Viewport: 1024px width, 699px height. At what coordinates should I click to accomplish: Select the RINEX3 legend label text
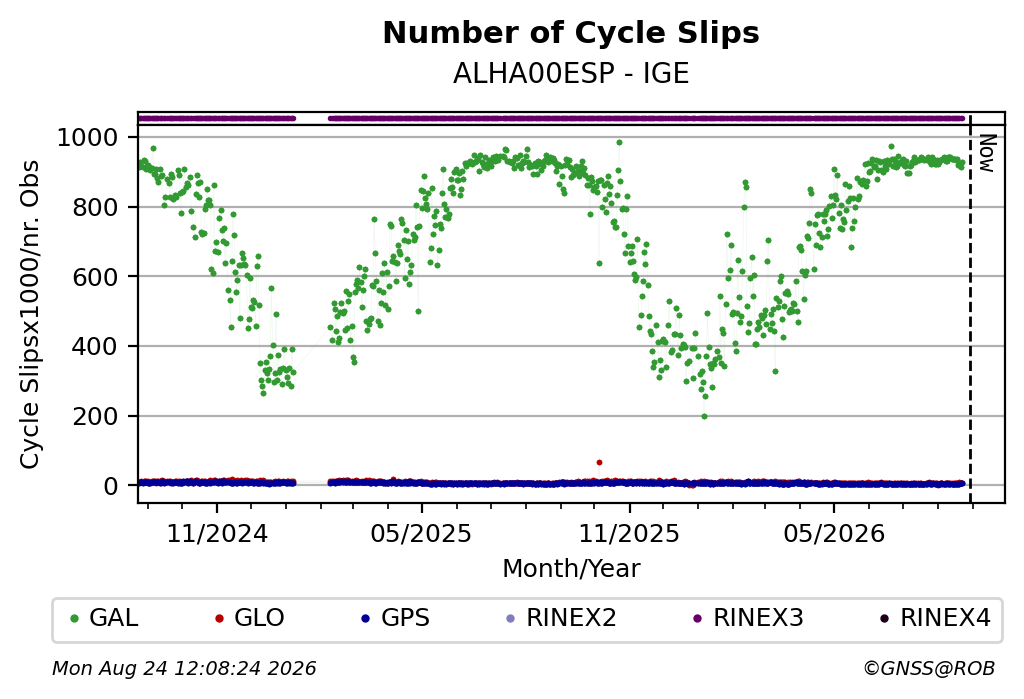point(758,618)
